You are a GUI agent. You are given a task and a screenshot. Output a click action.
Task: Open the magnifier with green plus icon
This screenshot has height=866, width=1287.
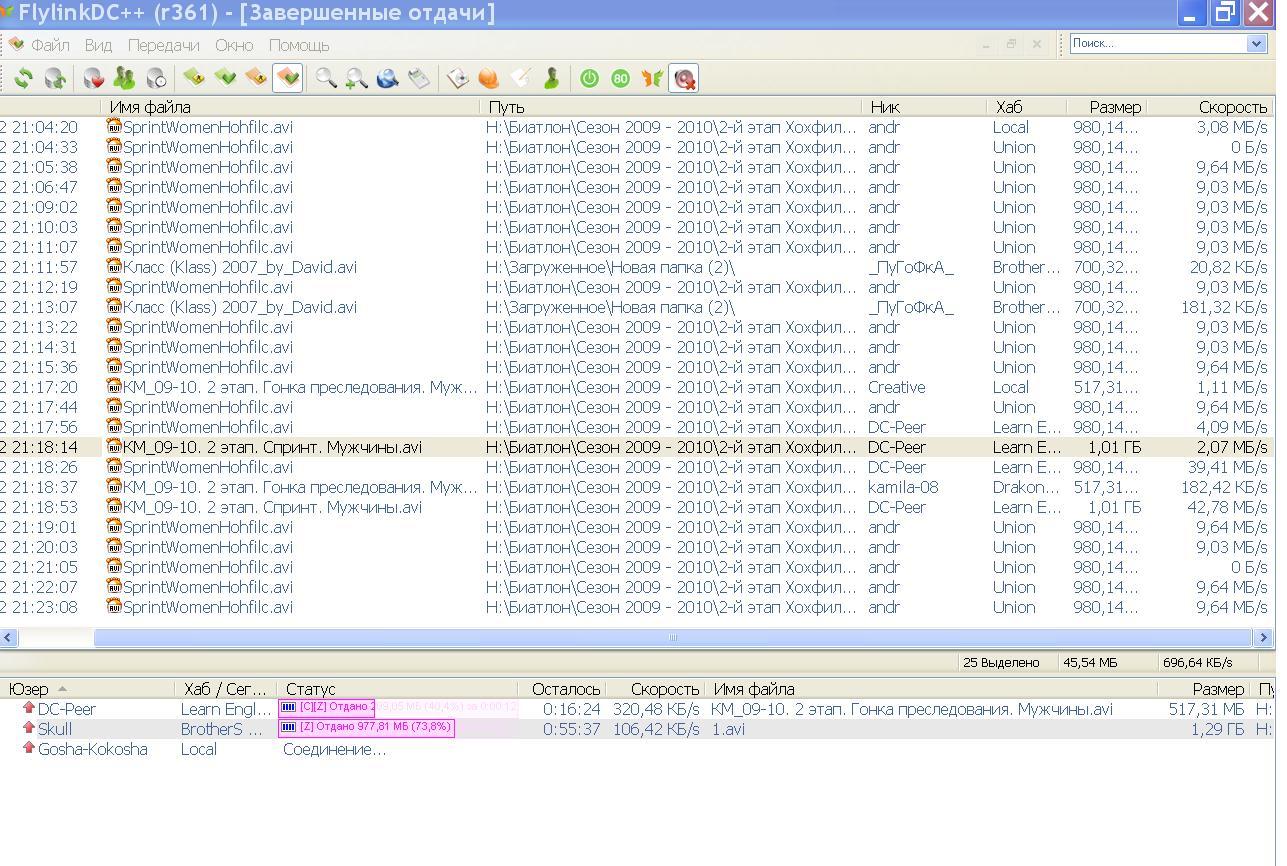[x=356, y=78]
